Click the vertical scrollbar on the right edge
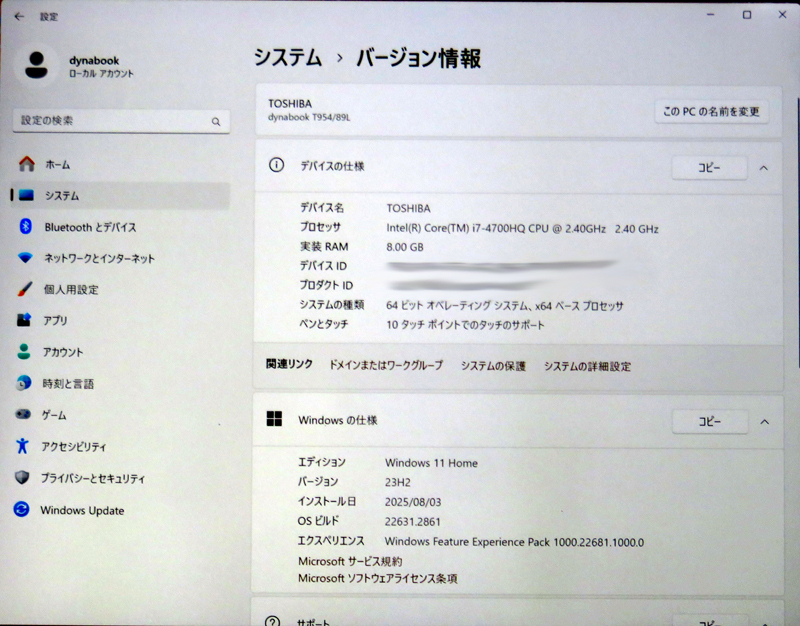The image size is (800, 626). pos(797,235)
